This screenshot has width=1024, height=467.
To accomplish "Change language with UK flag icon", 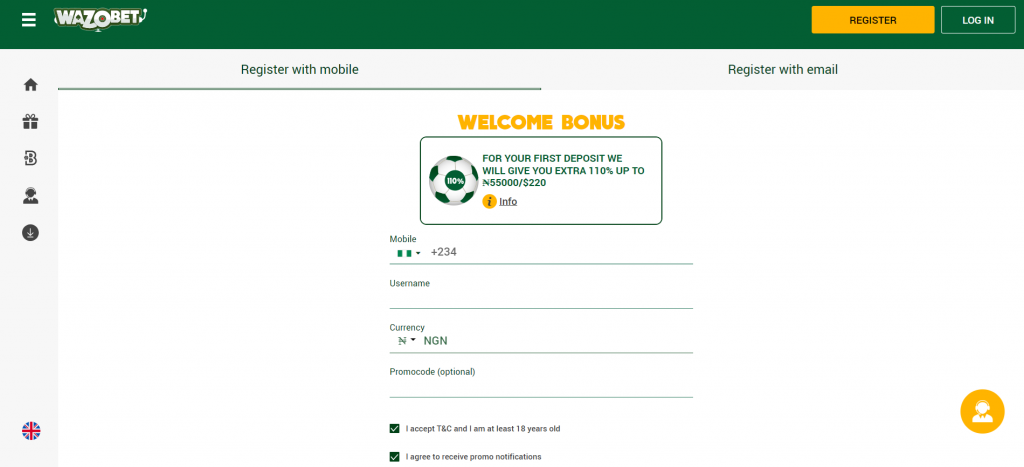I will (x=31, y=431).
